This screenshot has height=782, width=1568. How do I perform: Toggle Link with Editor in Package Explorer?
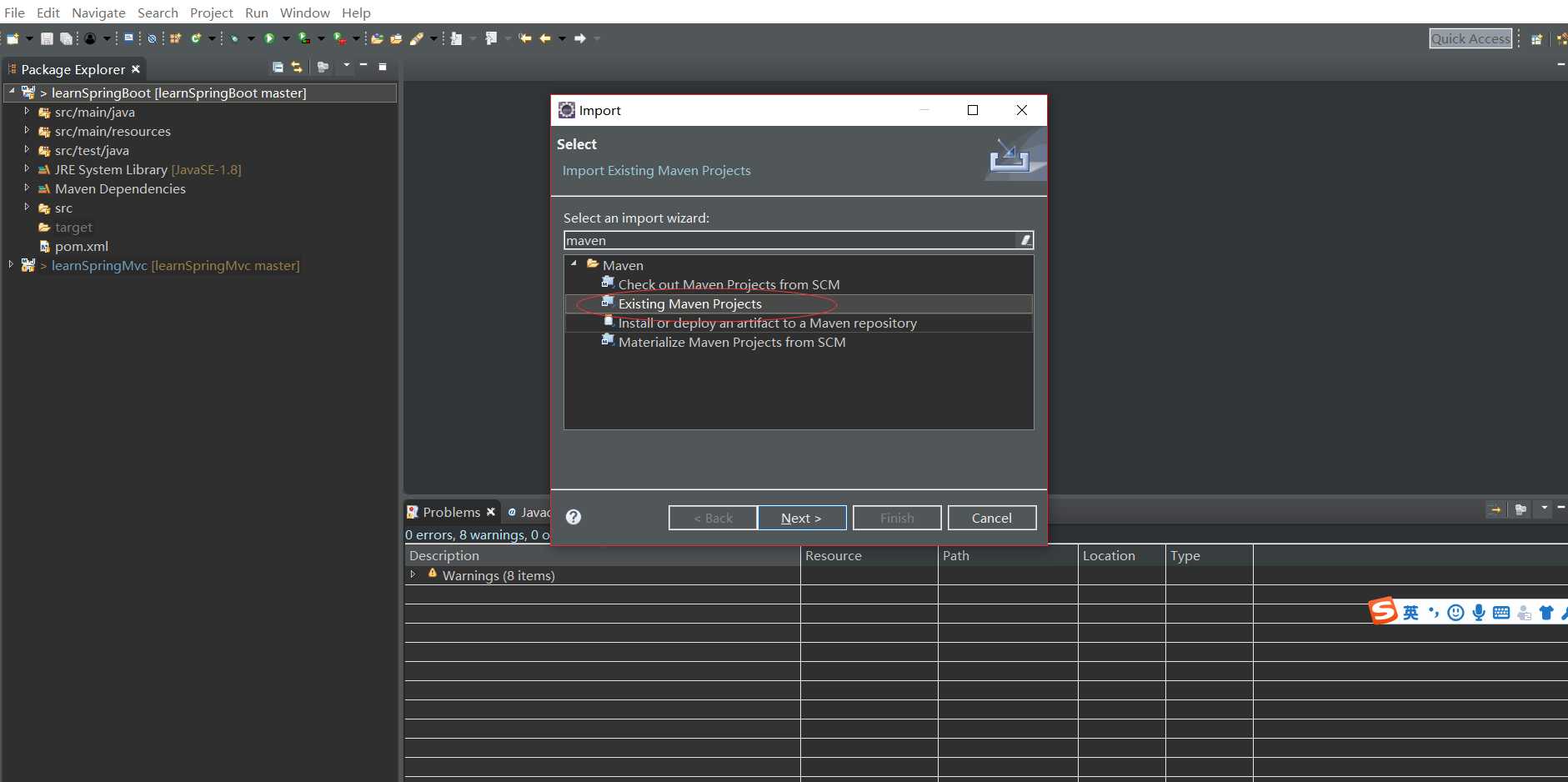click(297, 67)
